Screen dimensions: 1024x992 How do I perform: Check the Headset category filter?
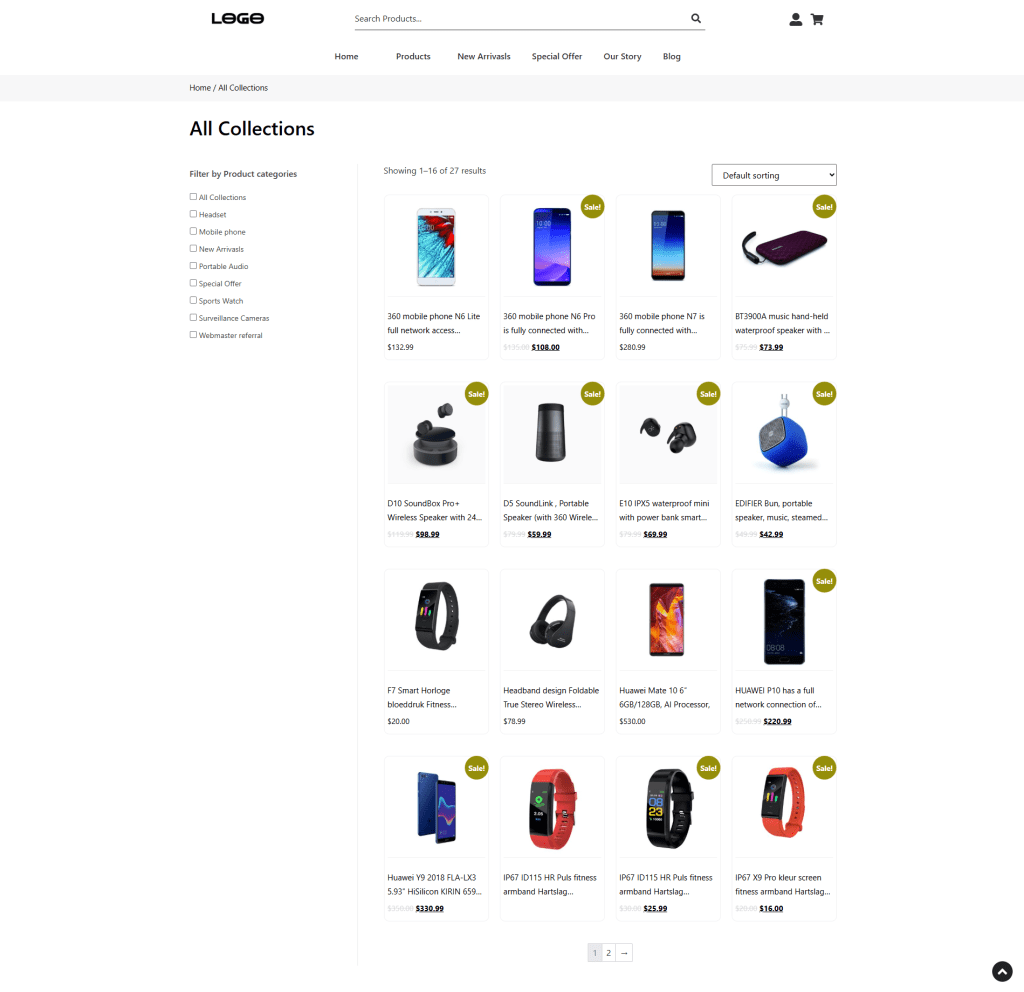pos(193,214)
